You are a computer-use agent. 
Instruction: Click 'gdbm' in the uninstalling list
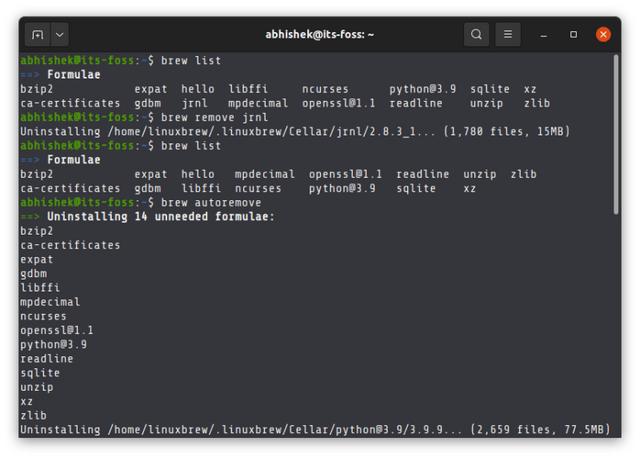[x=33, y=273]
